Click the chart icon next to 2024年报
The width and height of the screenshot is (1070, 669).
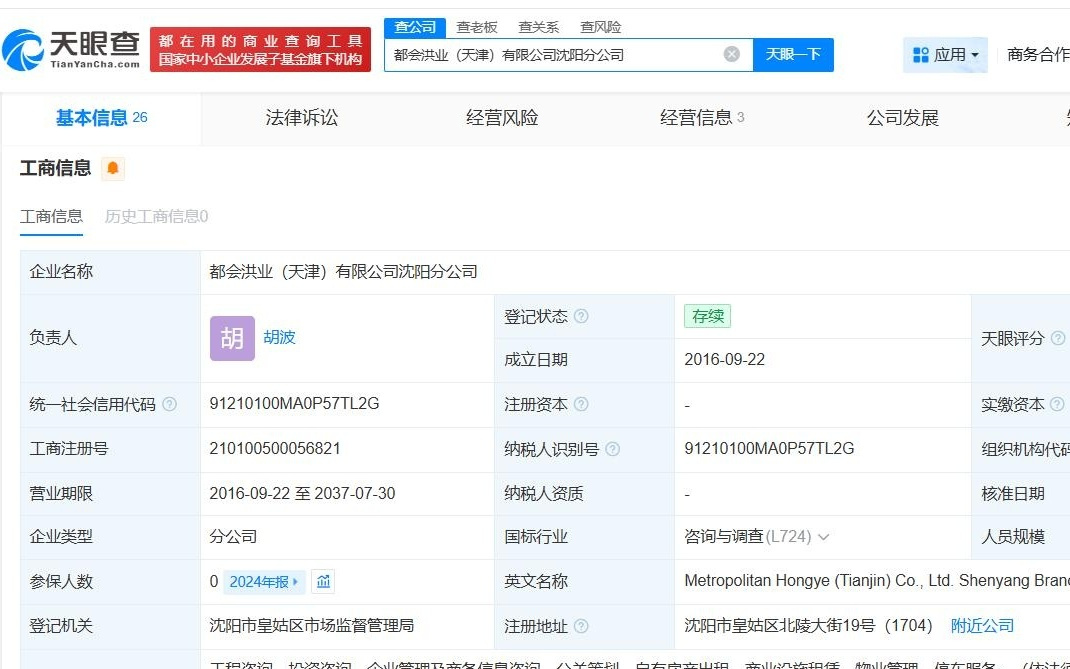click(x=322, y=581)
